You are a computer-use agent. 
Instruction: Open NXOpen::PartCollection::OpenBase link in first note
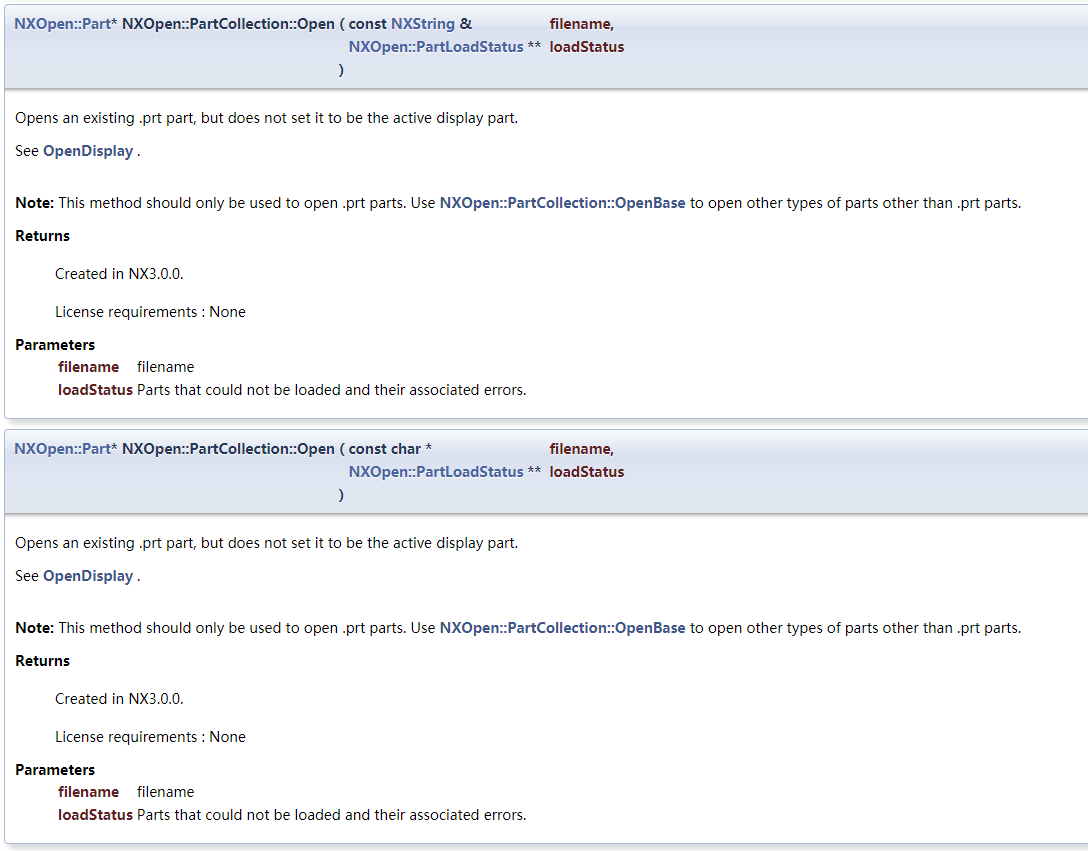click(x=562, y=203)
